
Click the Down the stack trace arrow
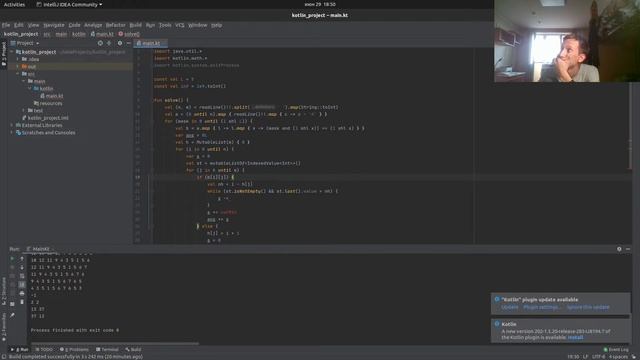click(22, 267)
